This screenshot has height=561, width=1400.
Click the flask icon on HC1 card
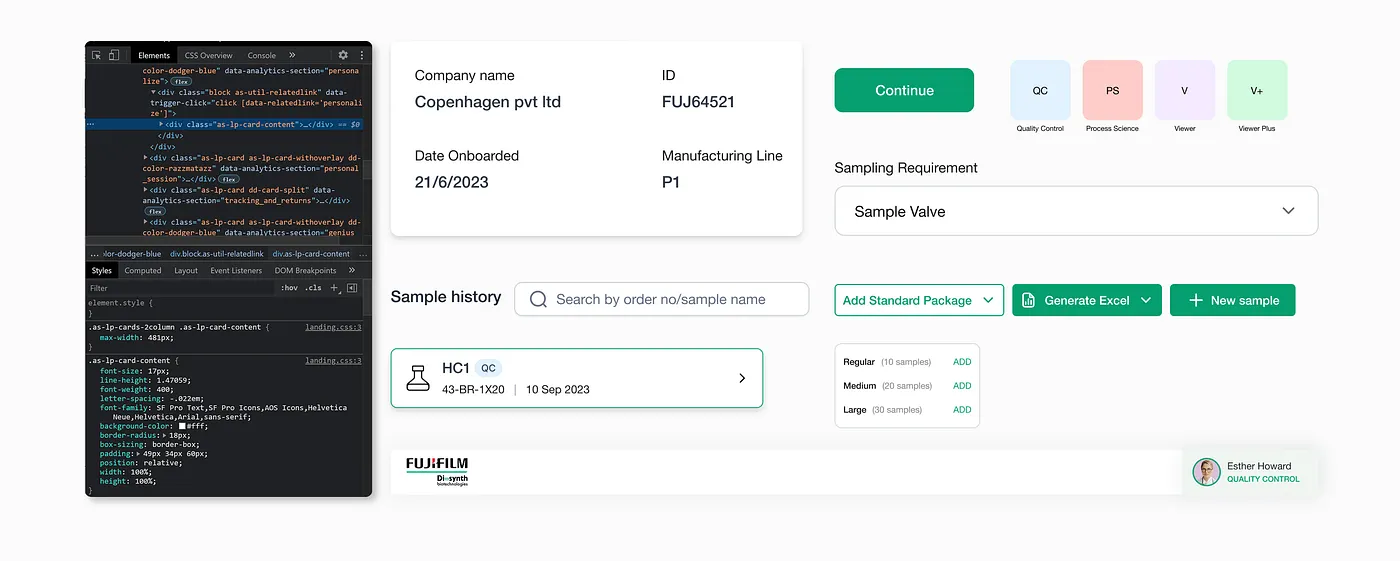point(417,378)
